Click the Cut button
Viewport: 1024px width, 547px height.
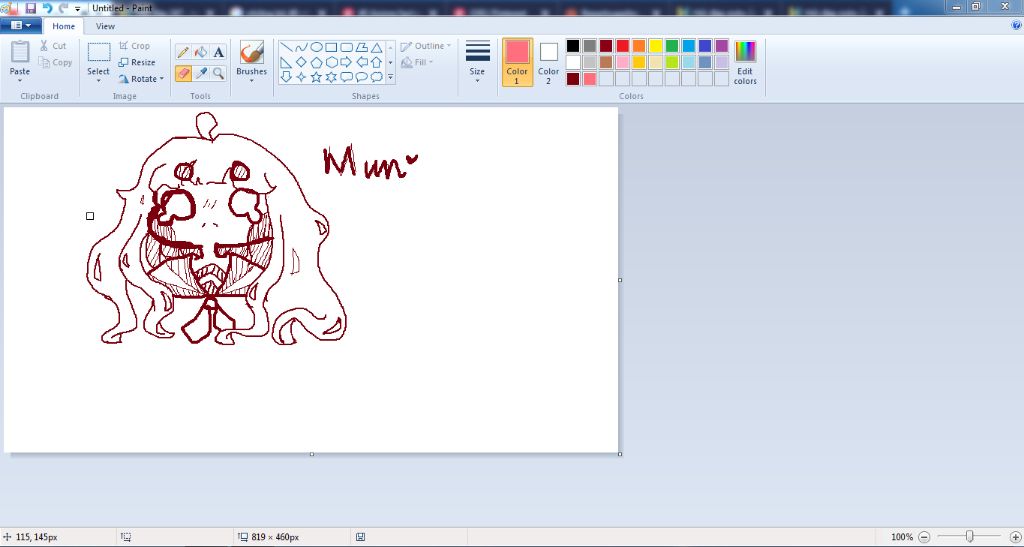click(x=53, y=46)
